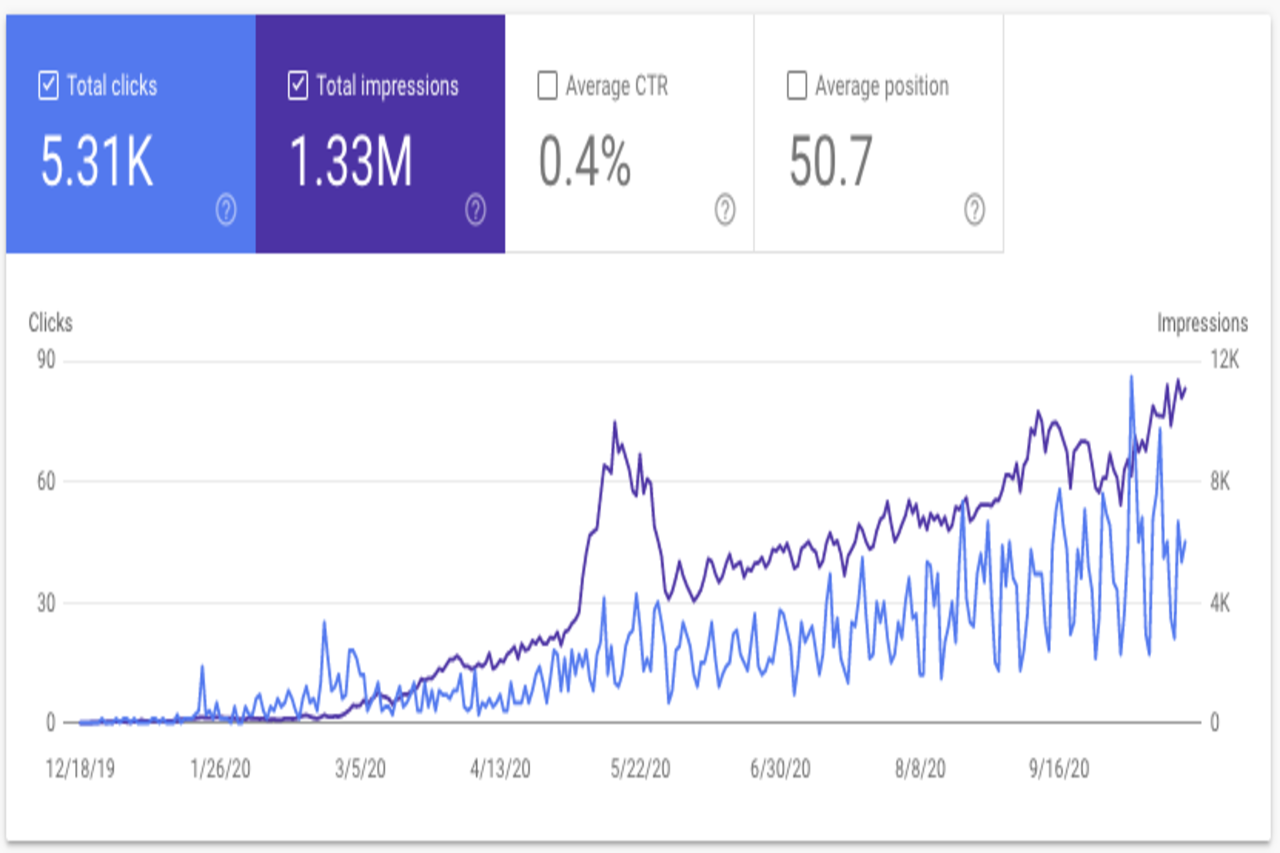Click the 5/22/20 date label
This screenshot has width=1280, height=853.
(x=640, y=769)
